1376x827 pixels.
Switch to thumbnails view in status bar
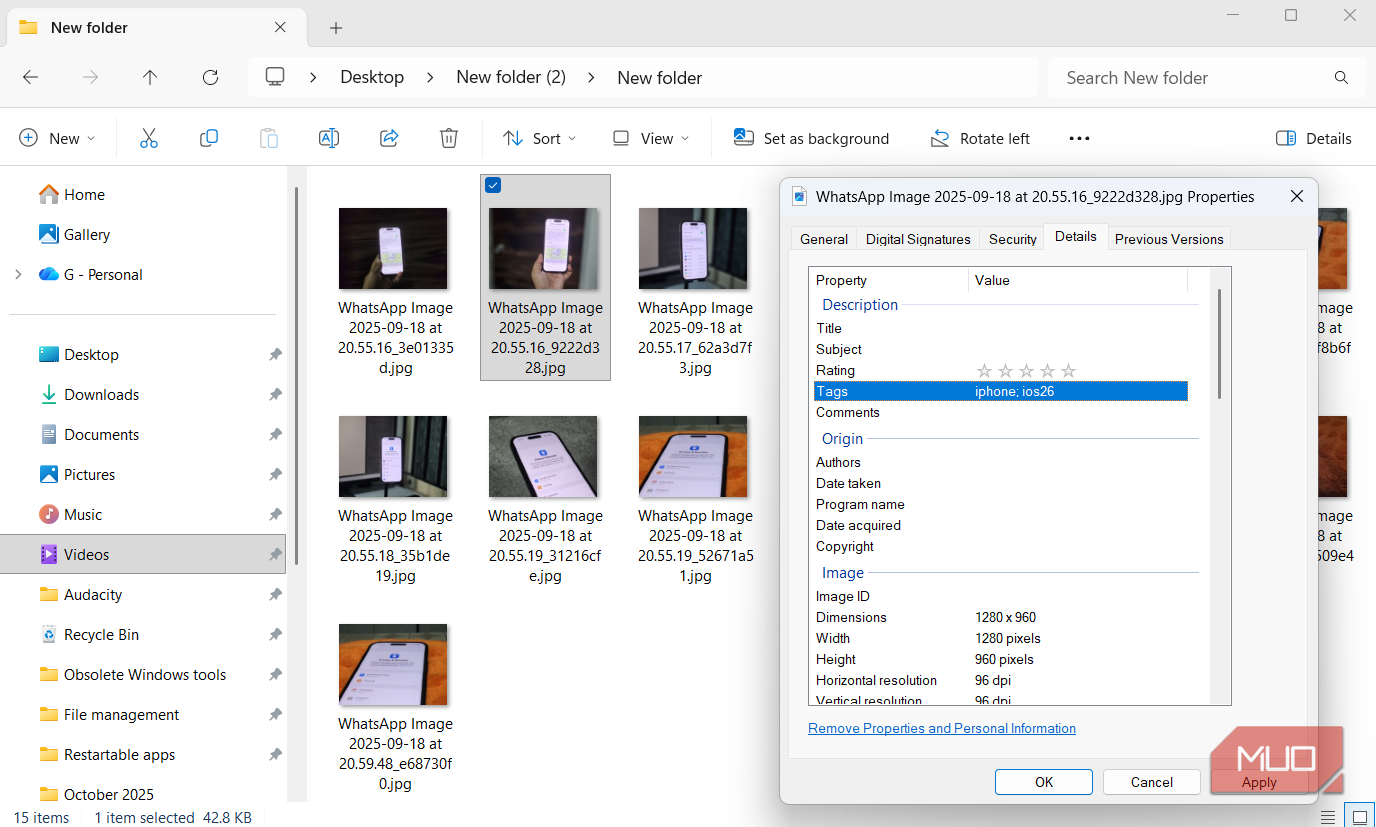1358,816
